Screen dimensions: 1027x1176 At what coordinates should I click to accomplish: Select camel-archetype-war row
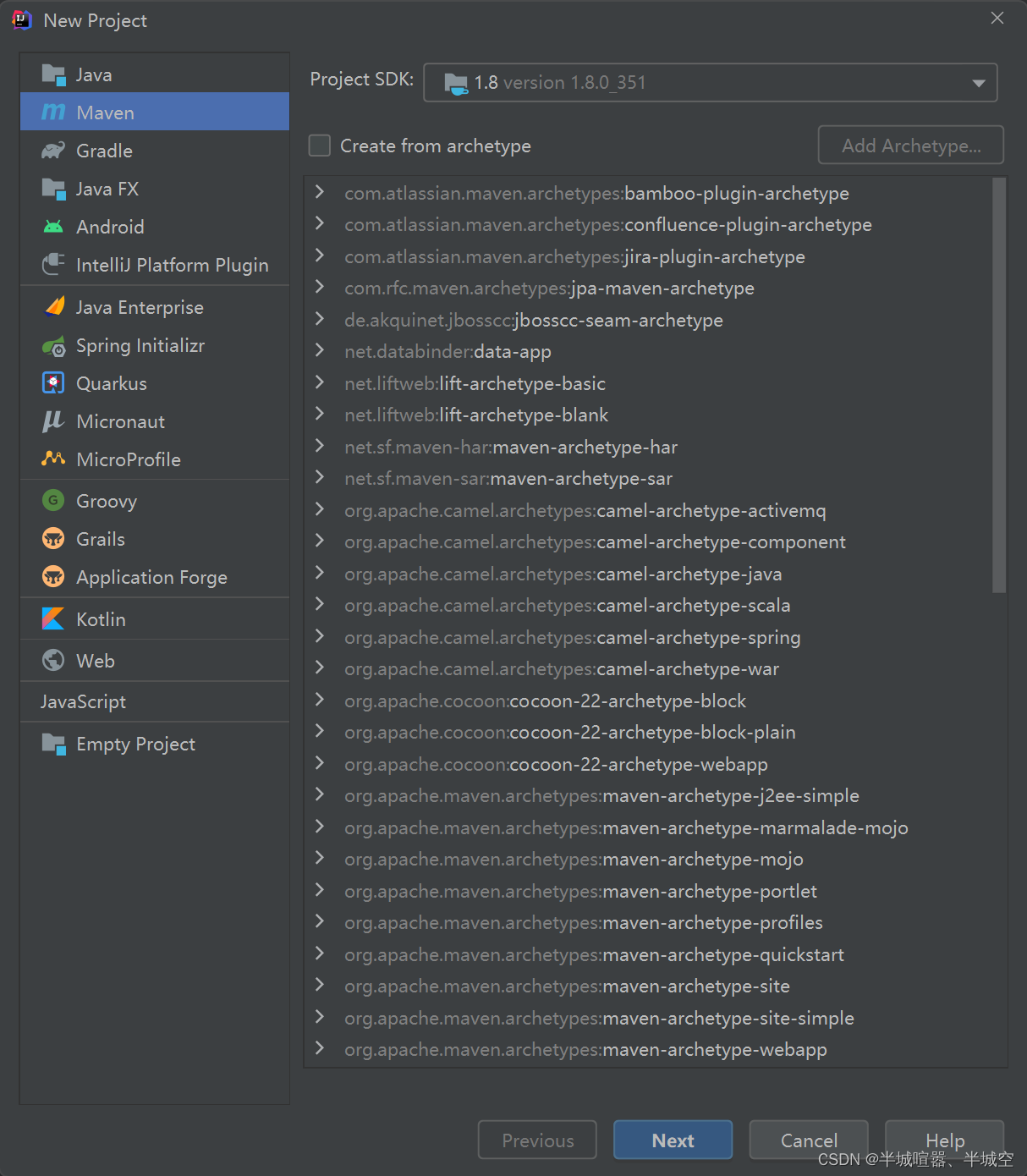pos(648,668)
